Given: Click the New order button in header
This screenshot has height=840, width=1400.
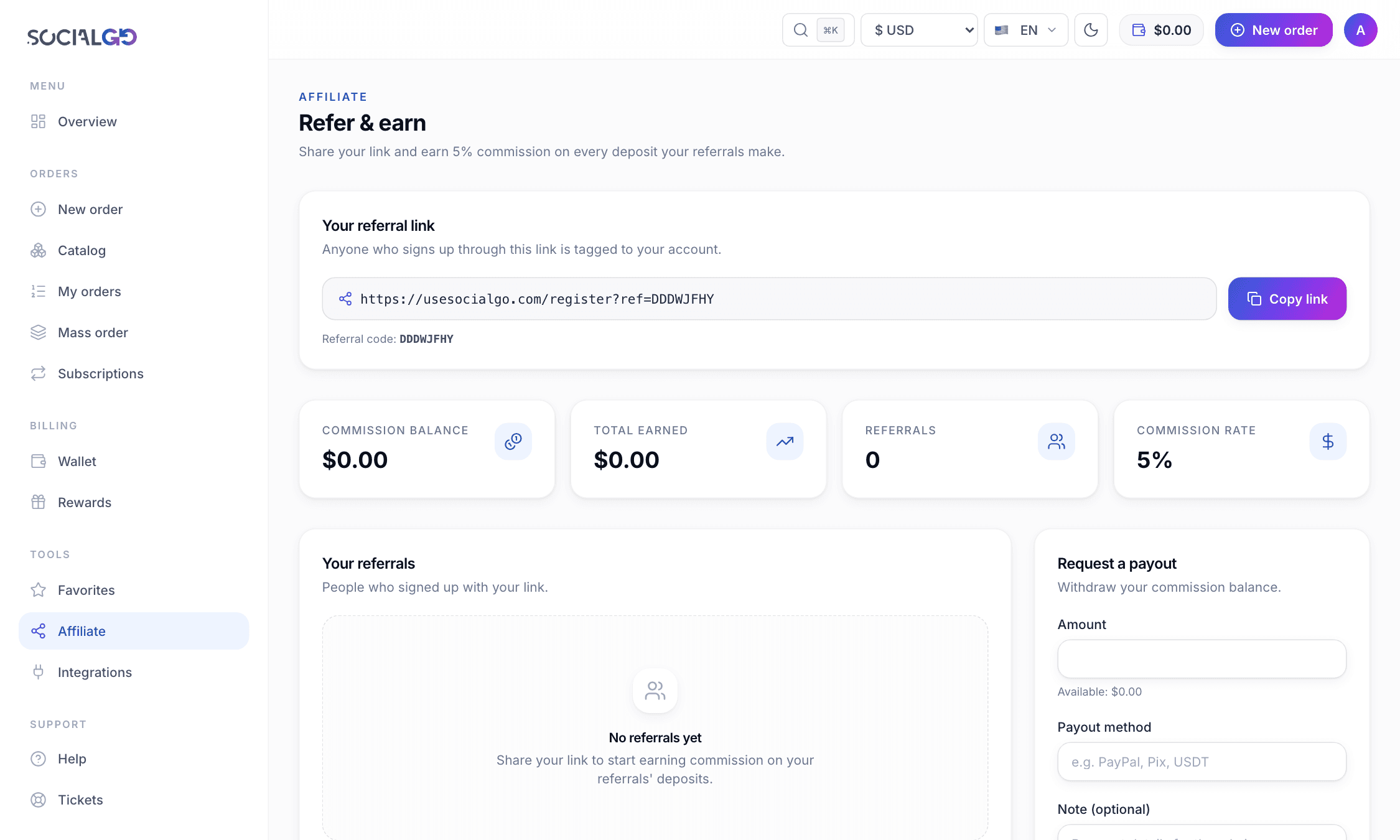Looking at the screenshot, I should [x=1274, y=30].
